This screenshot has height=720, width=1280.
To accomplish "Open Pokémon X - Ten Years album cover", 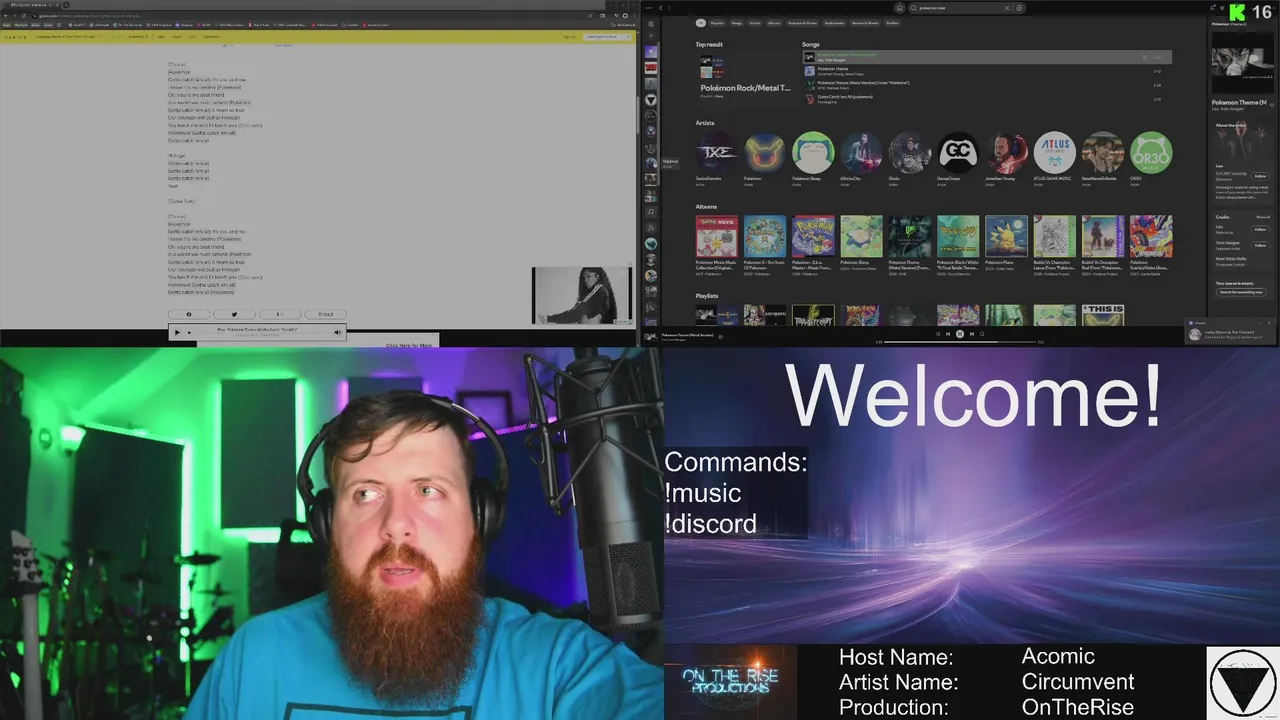I will 765,236.
